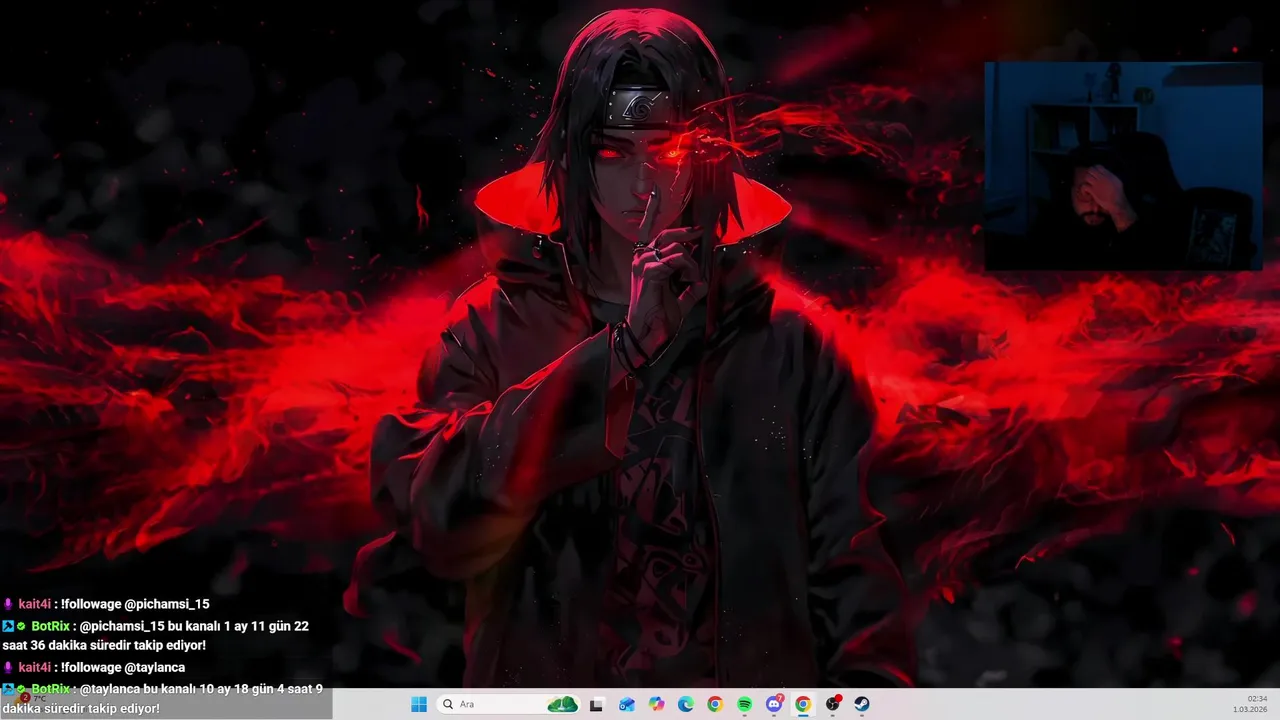The width and height of the screenshot is (1280, 720).
Task: Open Discord with the notification badge
Action: [774, 704]
